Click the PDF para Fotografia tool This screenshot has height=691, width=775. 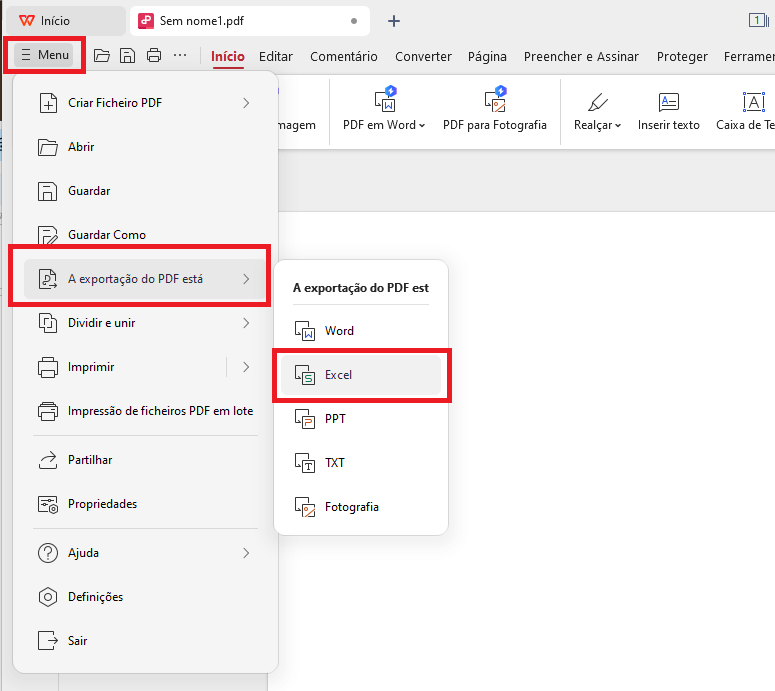click(495, 109)
